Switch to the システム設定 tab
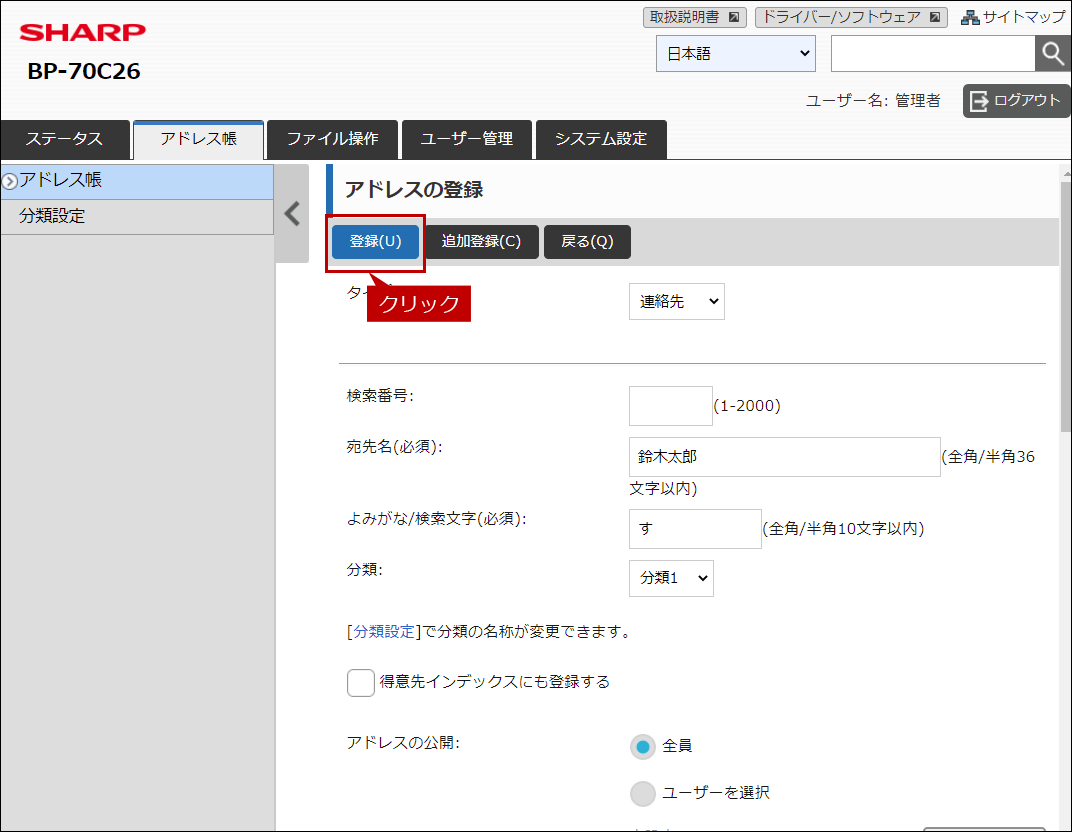Image resolution: width=1072 pixels, height=832 pixels. click(x=601, y=139)
